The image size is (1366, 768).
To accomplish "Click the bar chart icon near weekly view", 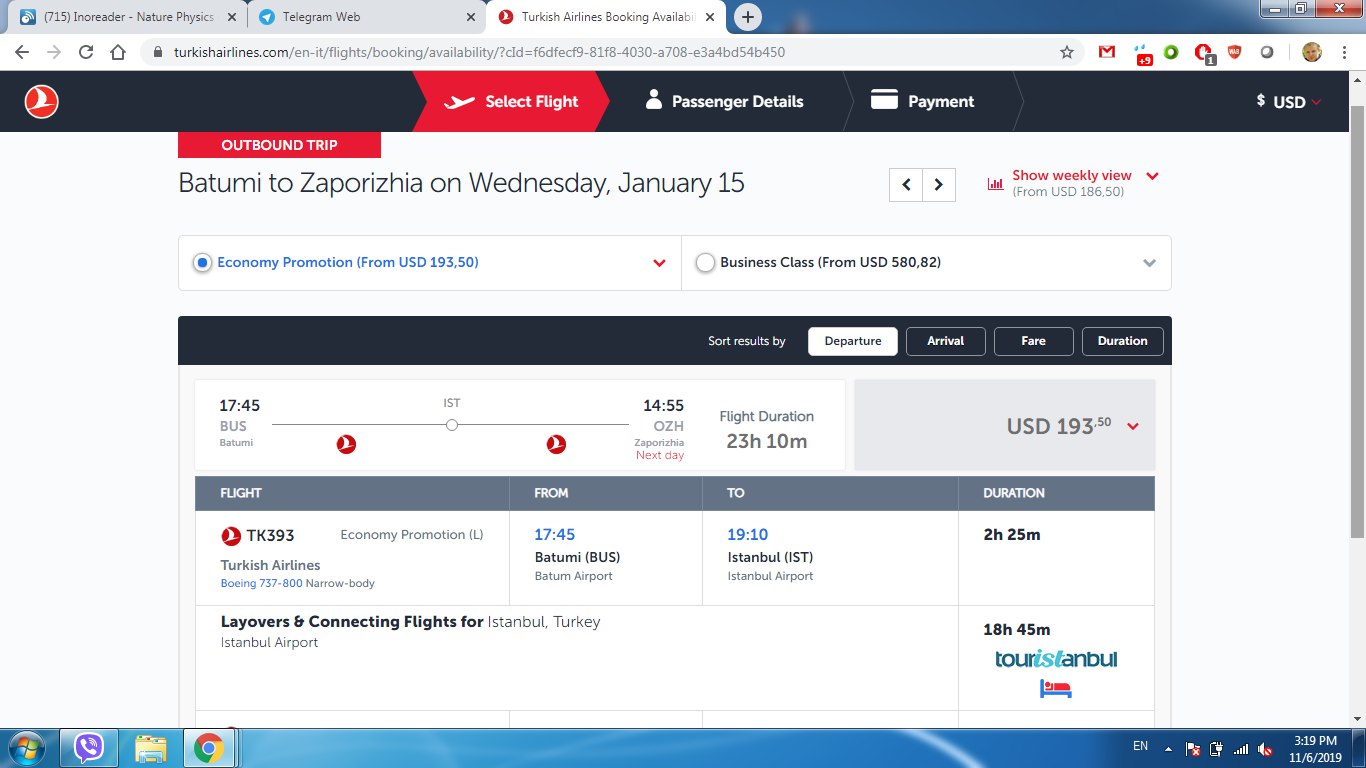I will 995,183.
